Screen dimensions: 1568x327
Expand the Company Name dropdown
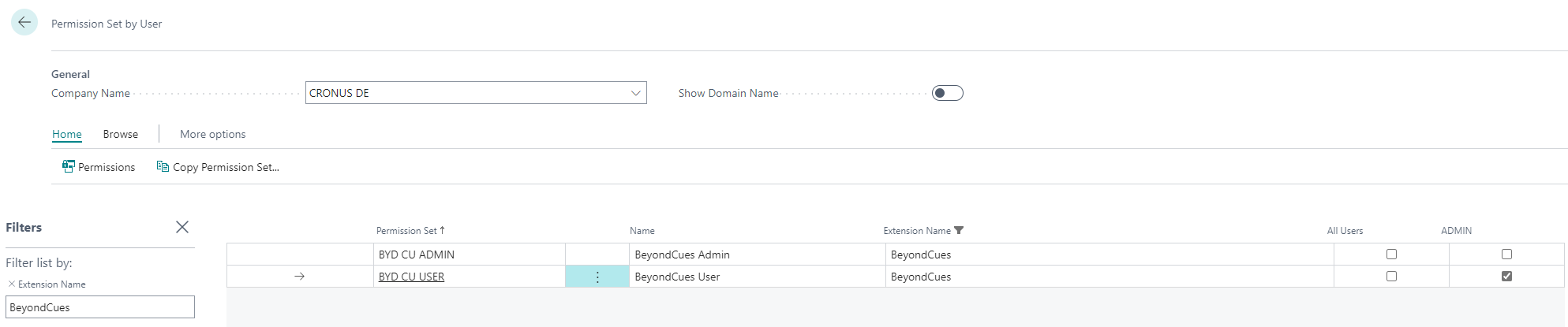(635, 93)
